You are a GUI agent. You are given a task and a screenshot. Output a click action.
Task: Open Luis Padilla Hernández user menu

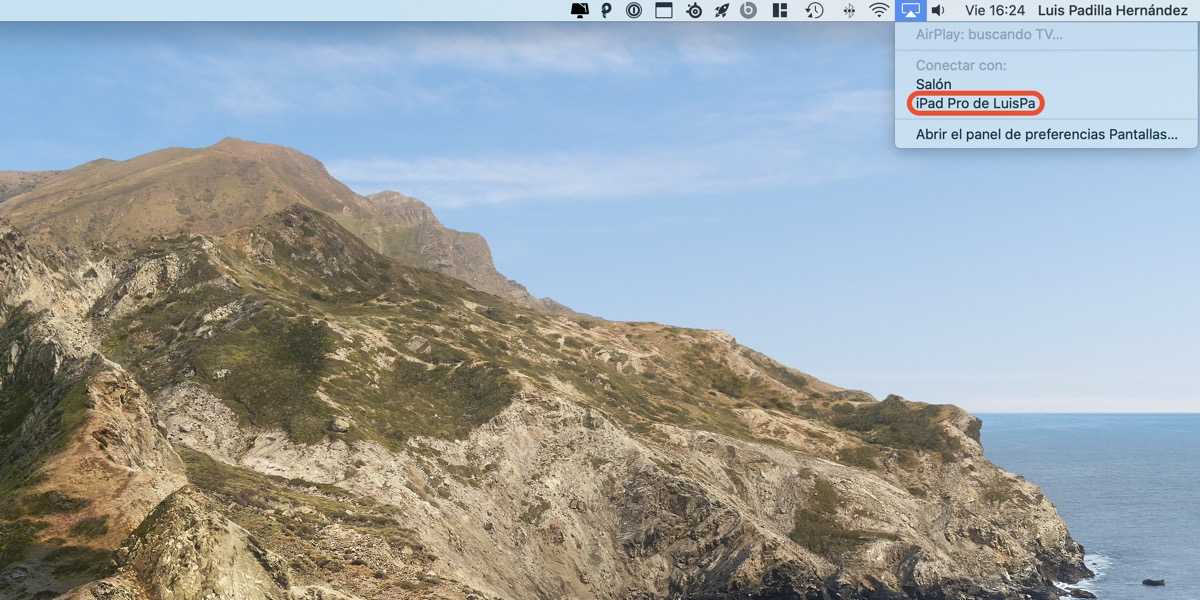(x=1112, y=10)
